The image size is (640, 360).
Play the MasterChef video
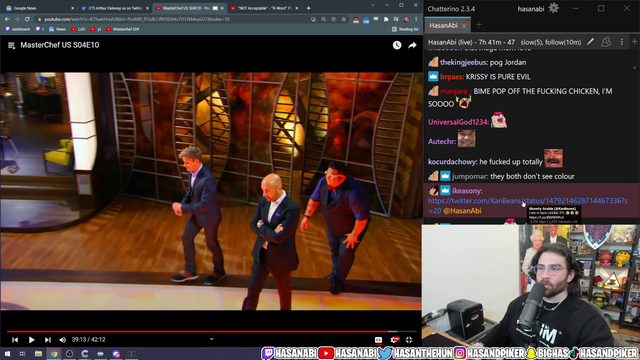[31, 340]
